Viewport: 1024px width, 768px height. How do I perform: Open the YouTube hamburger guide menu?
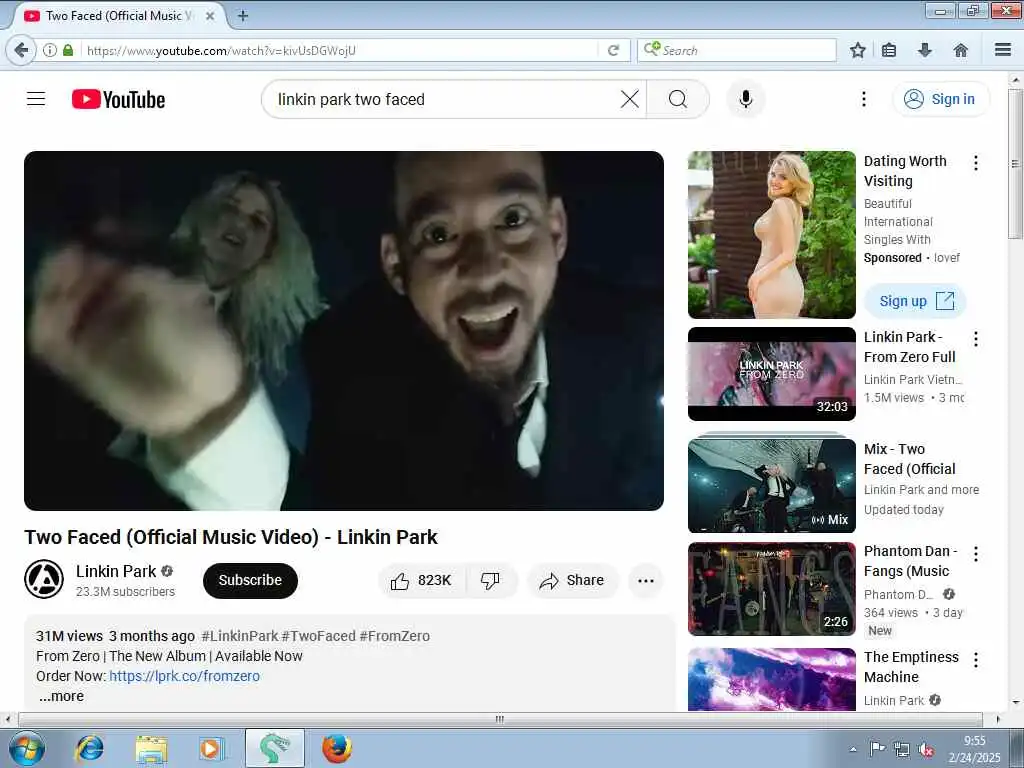pyautogui.click(x=36, y=99)
